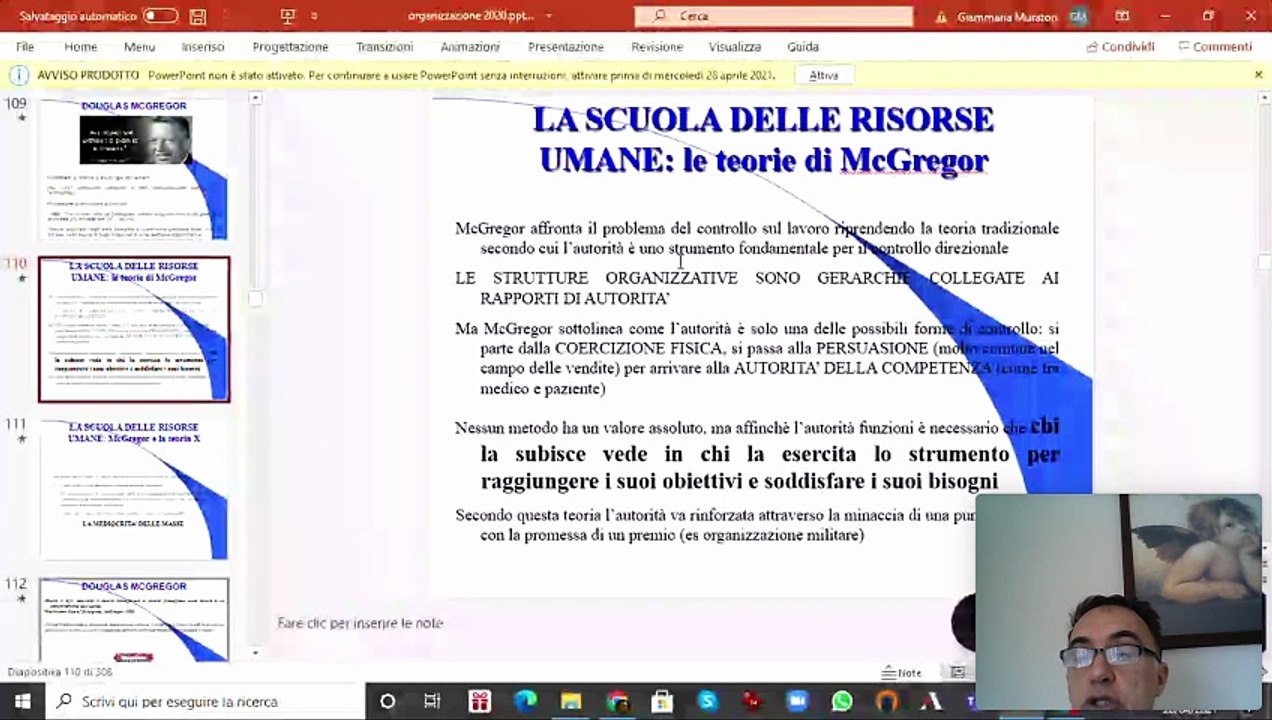Click the ribbon display options icon

1122,16
